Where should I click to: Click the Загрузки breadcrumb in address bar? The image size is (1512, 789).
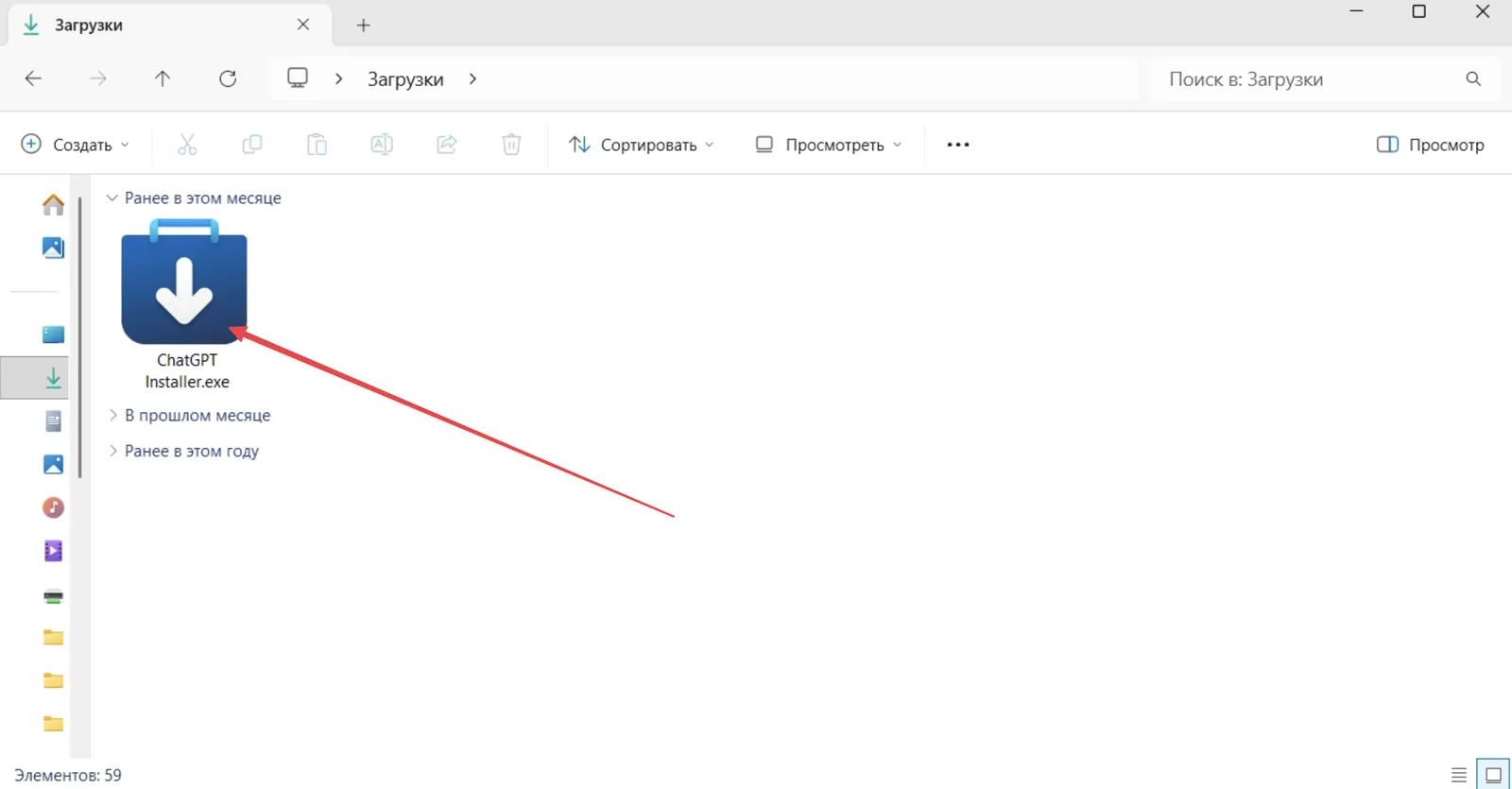[x=405, y=79]
